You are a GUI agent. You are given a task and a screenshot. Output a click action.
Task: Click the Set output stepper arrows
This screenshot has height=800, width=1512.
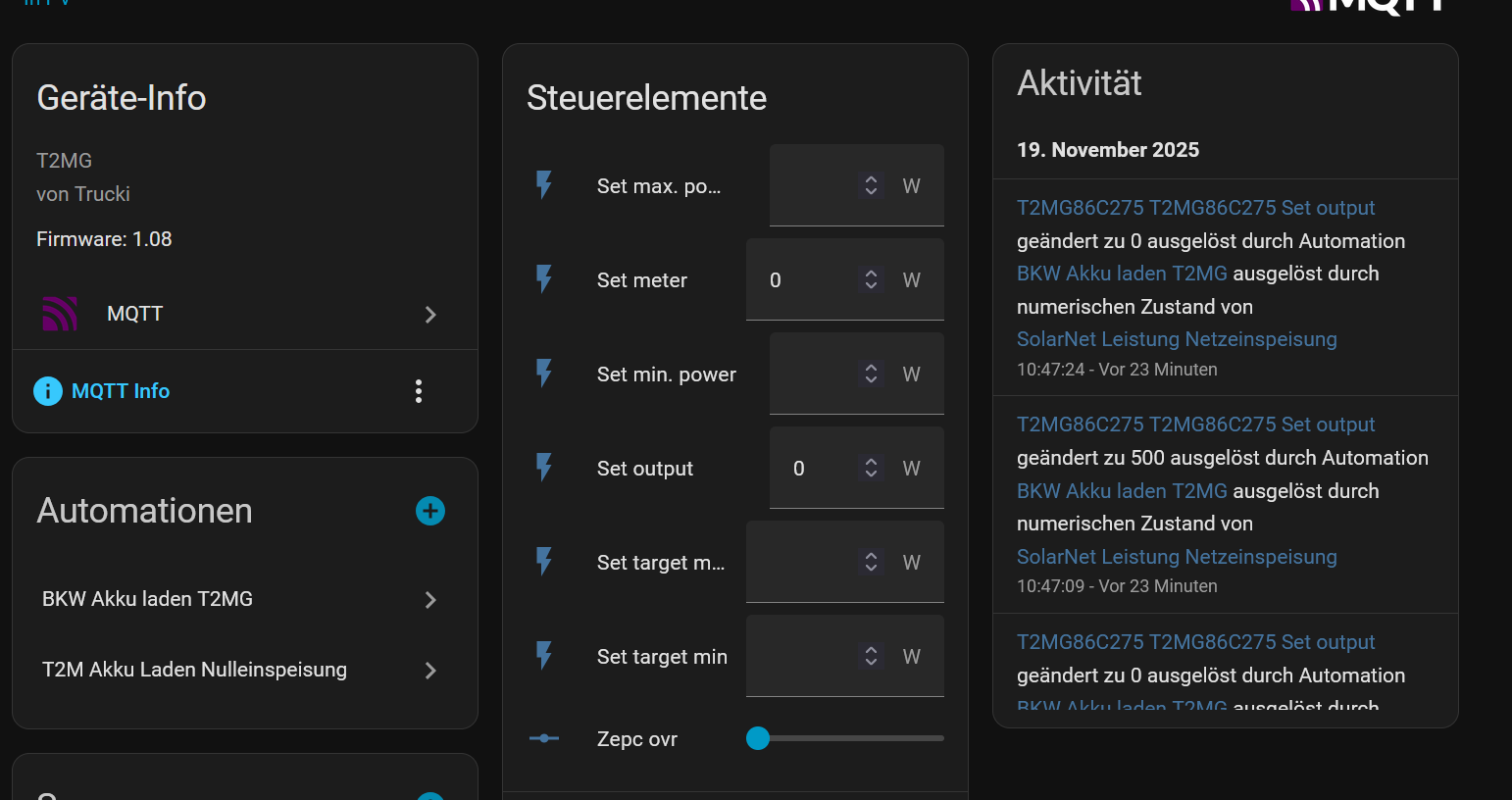871,468
